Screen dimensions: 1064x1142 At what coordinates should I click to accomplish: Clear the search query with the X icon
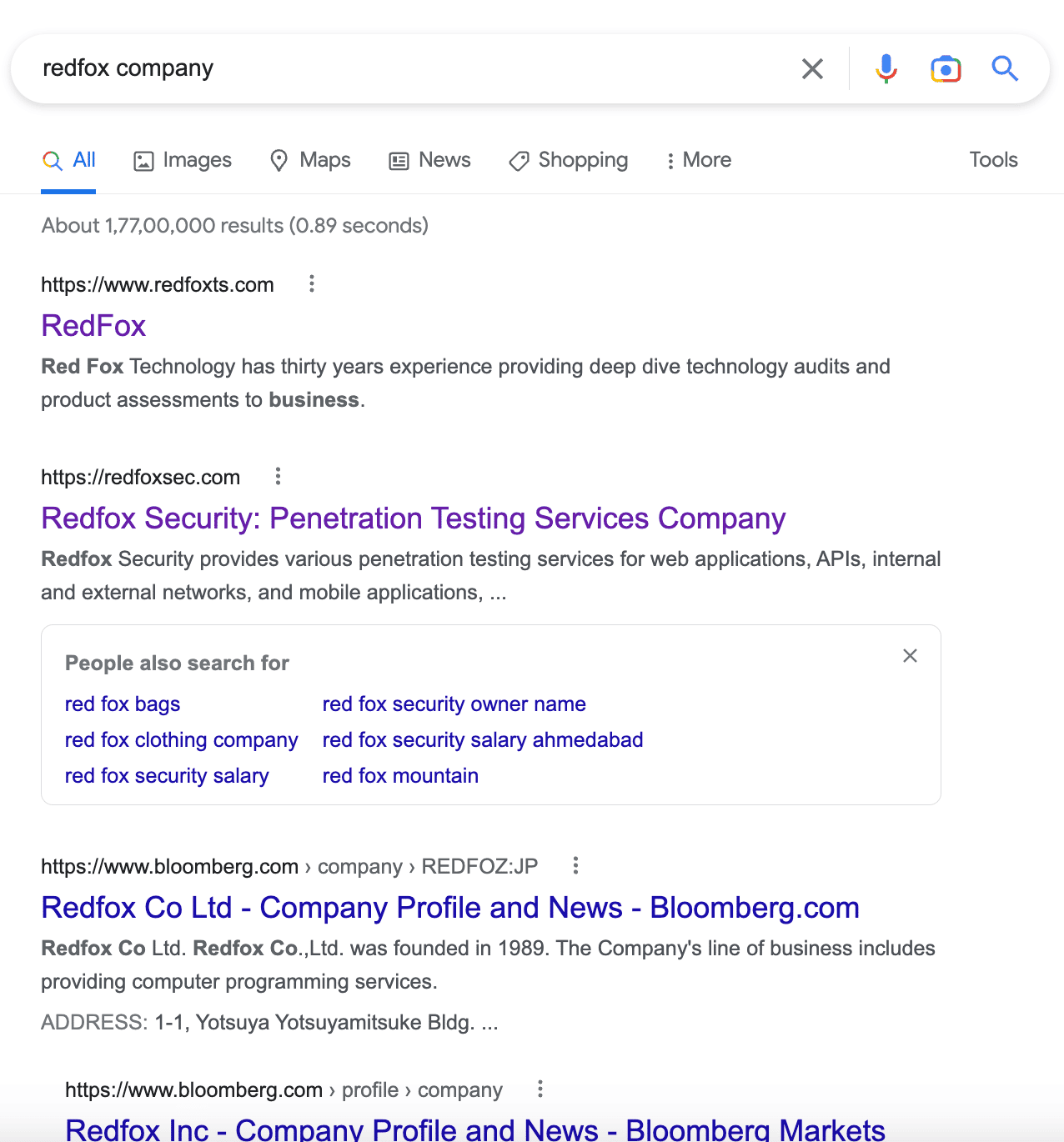tap(812, 68)
